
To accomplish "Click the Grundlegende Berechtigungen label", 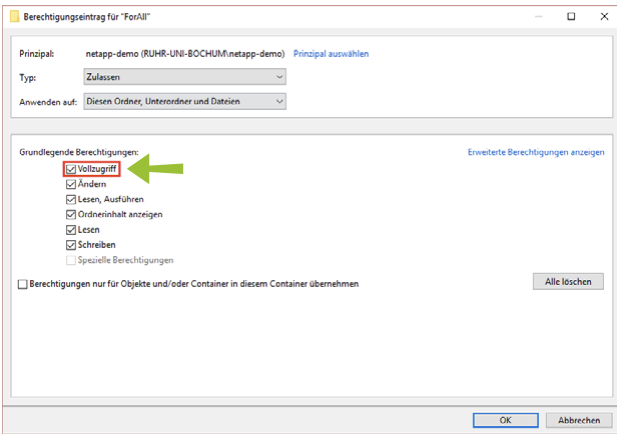I will click(79, 152).
